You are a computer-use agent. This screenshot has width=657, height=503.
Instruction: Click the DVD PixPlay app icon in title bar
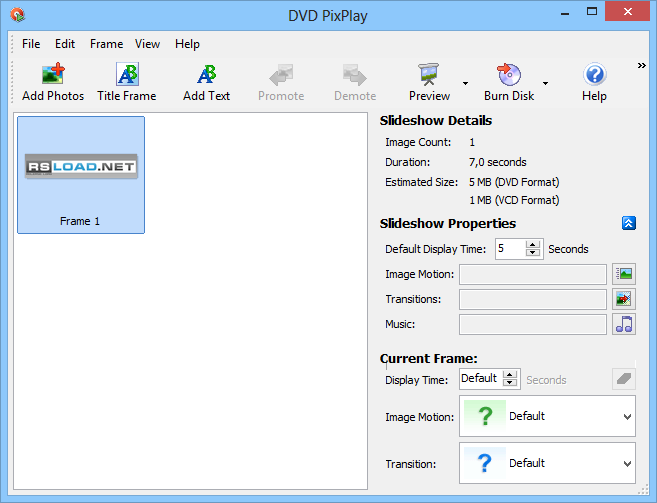pyautogui.click(x=18, y=15)
